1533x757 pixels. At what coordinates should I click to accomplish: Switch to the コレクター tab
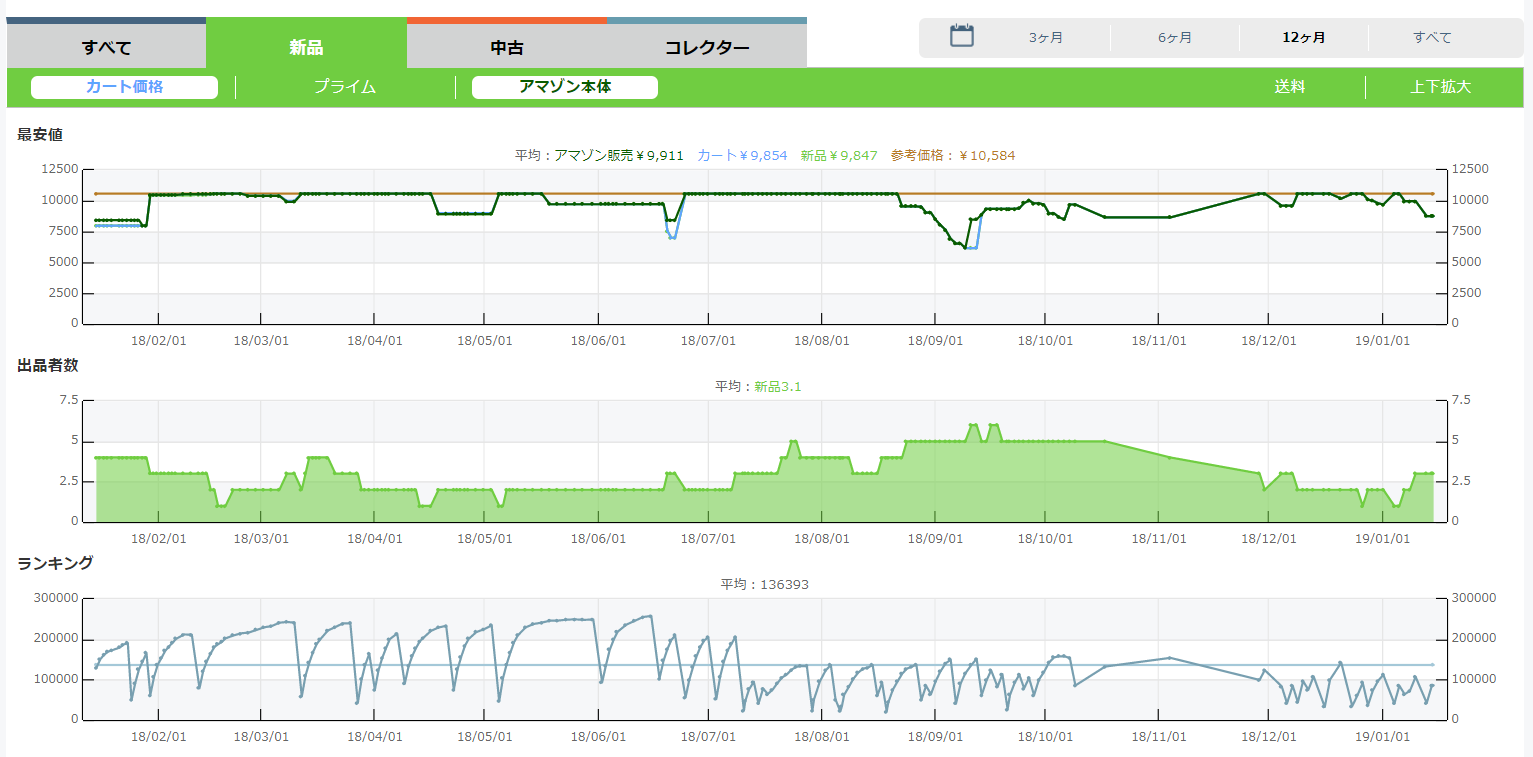707,47
